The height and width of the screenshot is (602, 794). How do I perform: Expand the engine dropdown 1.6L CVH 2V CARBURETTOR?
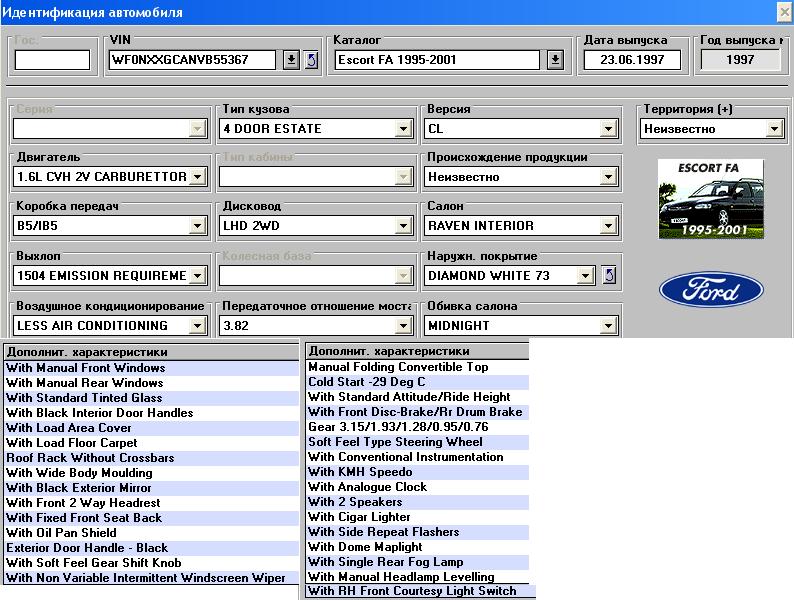pos(197,177)
